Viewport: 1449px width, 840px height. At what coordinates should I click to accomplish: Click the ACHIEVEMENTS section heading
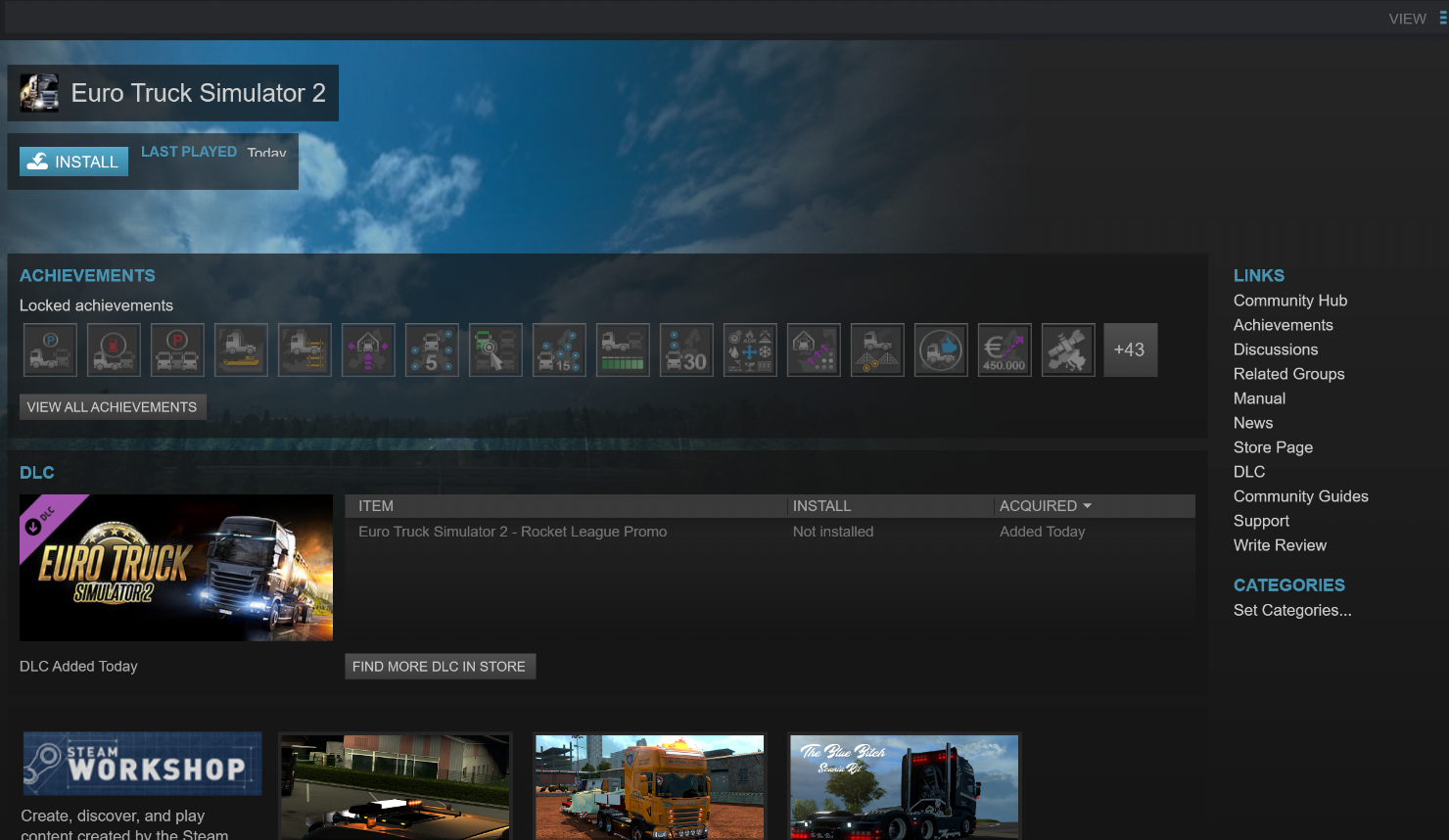click(87, 276)
